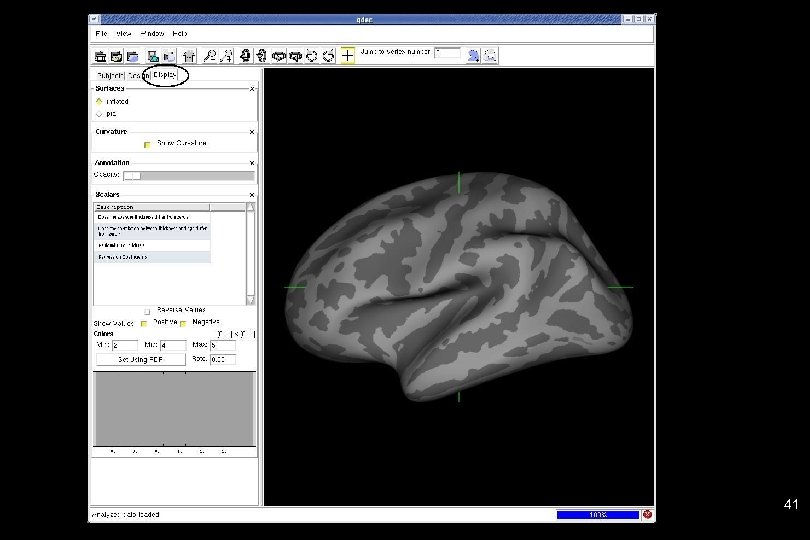Click the save-with-green-arrow toolbar icon

152,56
